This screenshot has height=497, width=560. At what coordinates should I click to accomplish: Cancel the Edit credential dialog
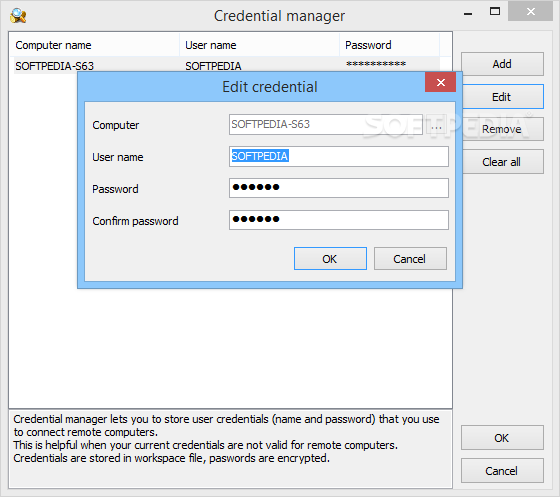(x=410, y=258)
